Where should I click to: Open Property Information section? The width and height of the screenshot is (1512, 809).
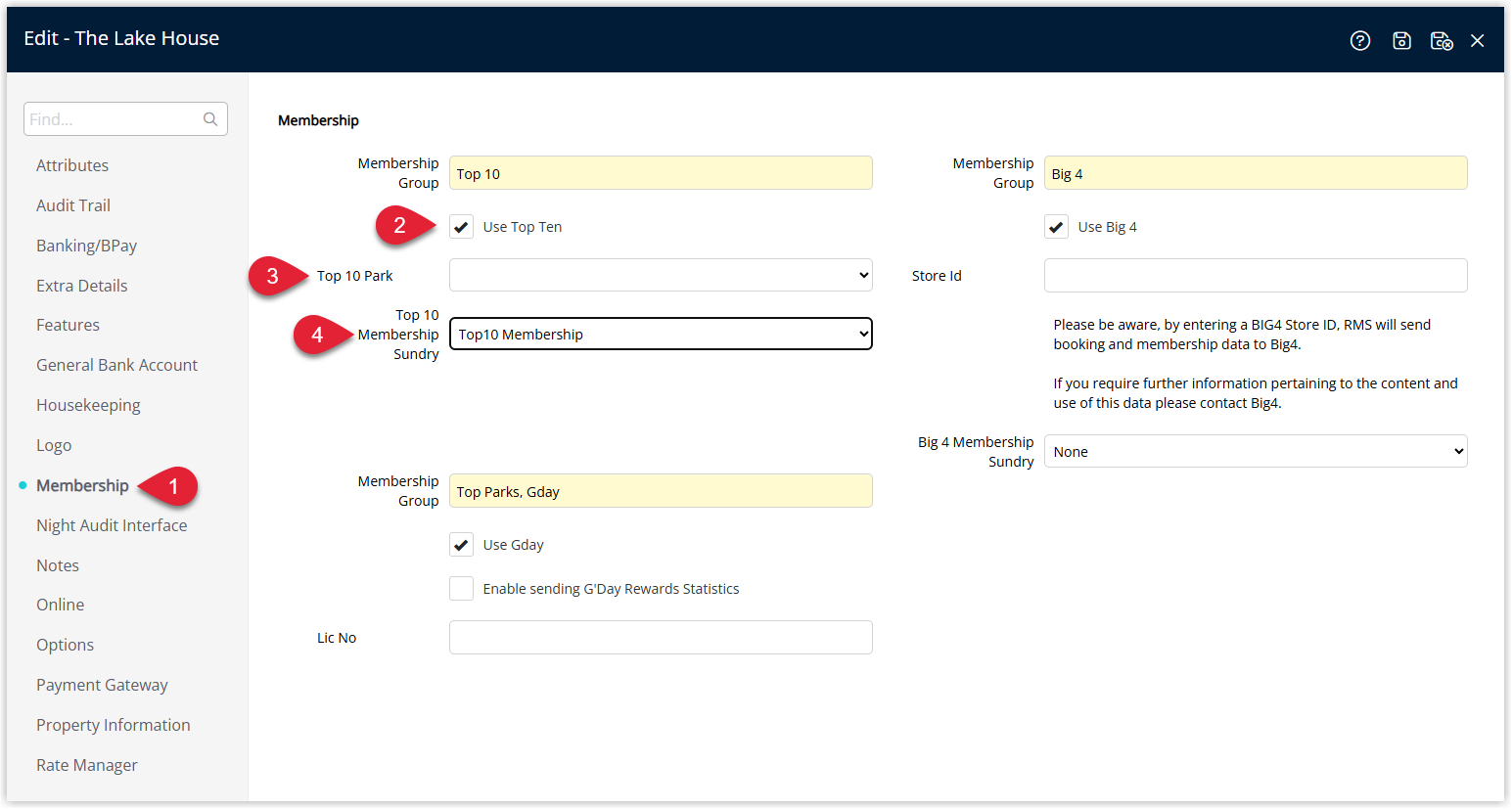point(114,725)
